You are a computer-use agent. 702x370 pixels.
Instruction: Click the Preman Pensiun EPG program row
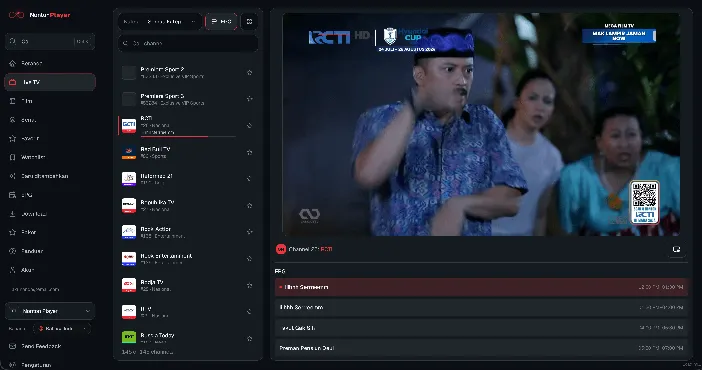click(481, 348)
